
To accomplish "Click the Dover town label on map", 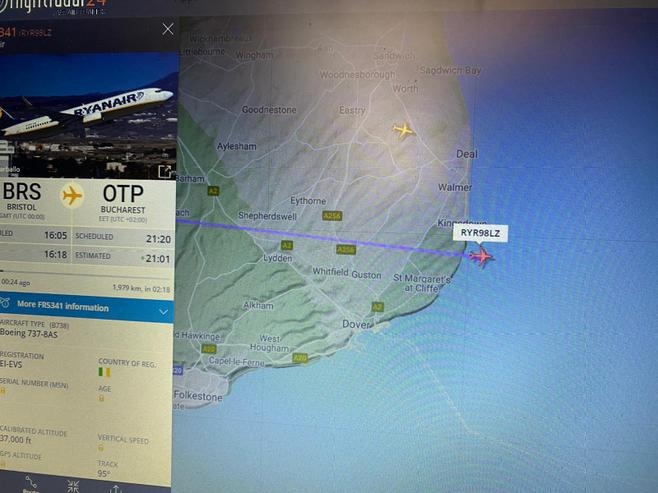I will click(x=356, y=324).
